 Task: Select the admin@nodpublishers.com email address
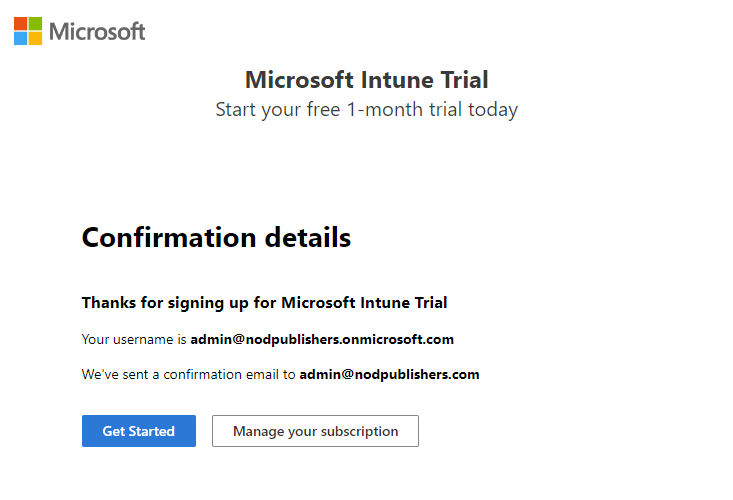point(389,374)
